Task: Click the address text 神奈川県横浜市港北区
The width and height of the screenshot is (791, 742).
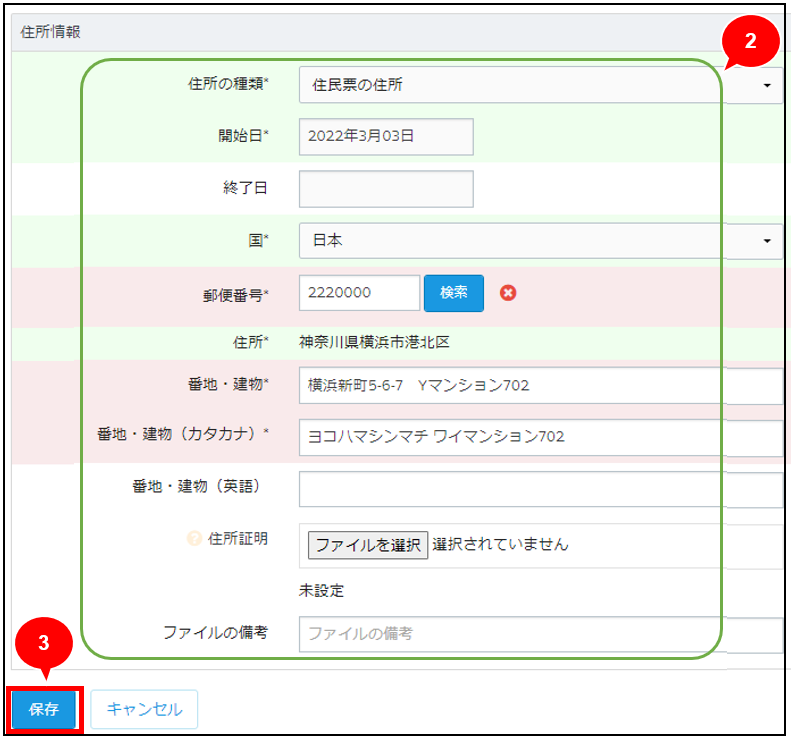Action: [x=374, y=343]
